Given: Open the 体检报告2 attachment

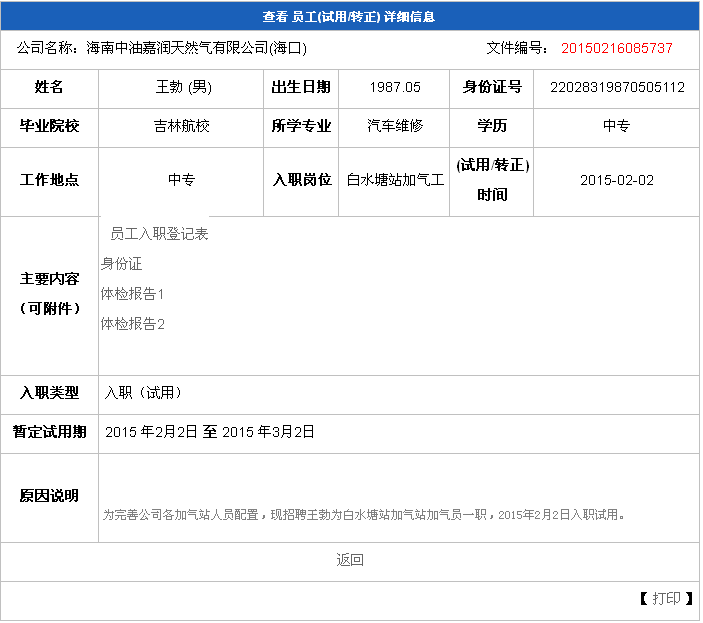Looking at the screenshot, I should 133,324.
